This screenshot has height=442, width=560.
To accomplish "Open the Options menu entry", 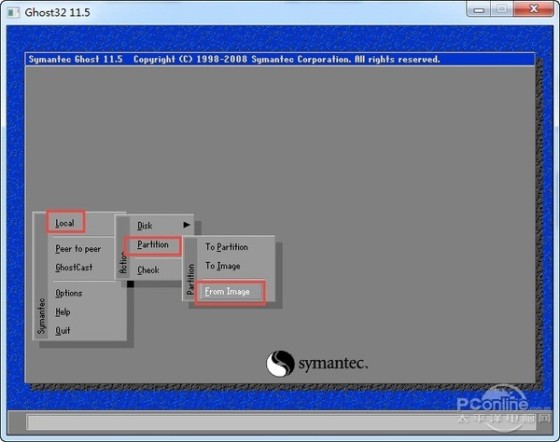I will pos(69,293).
